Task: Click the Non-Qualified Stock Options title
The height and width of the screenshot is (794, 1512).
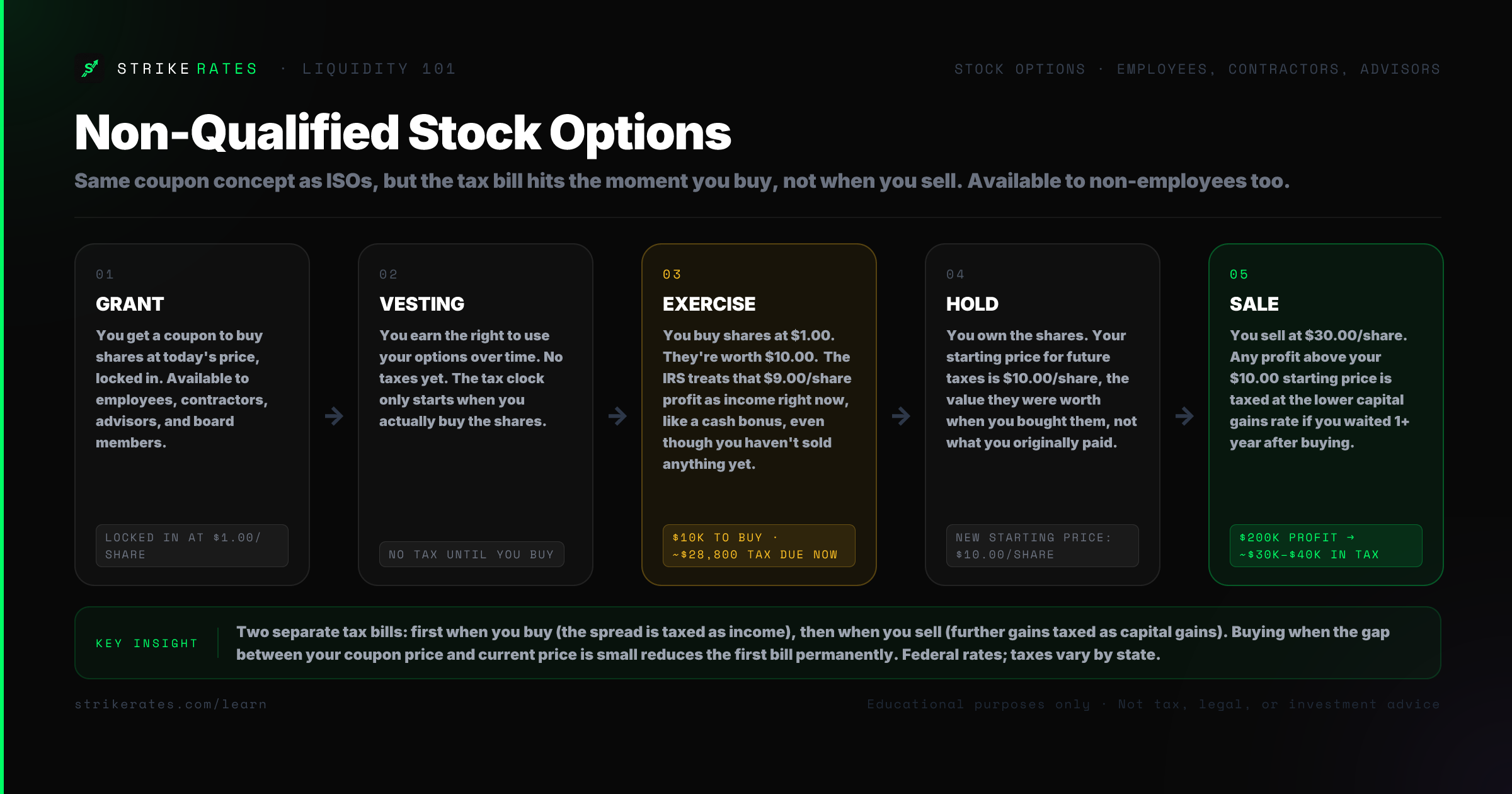Action: click(403, 133)
